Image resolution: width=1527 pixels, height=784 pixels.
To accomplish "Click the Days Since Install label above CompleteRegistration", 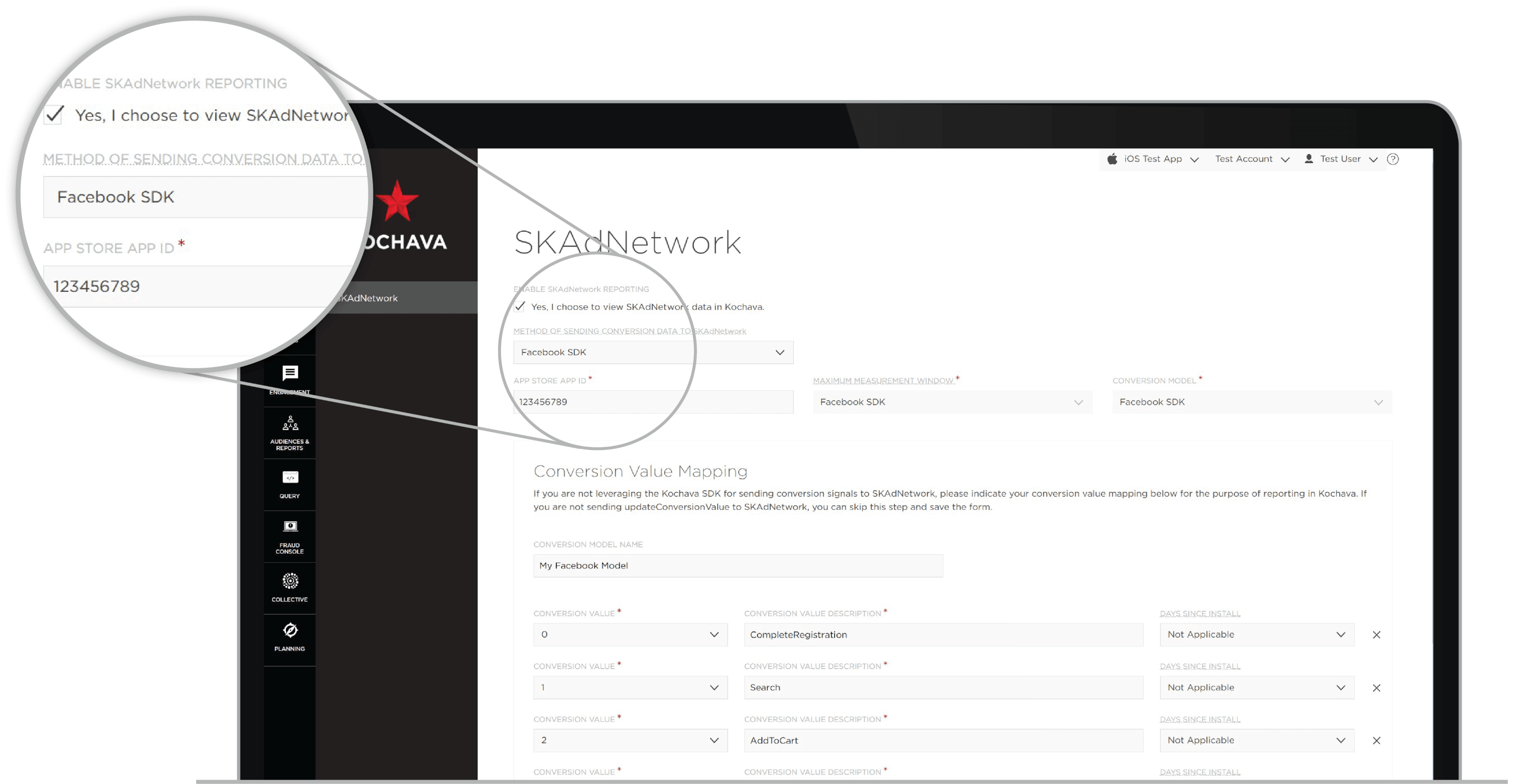I will [x=1200, y=613].
